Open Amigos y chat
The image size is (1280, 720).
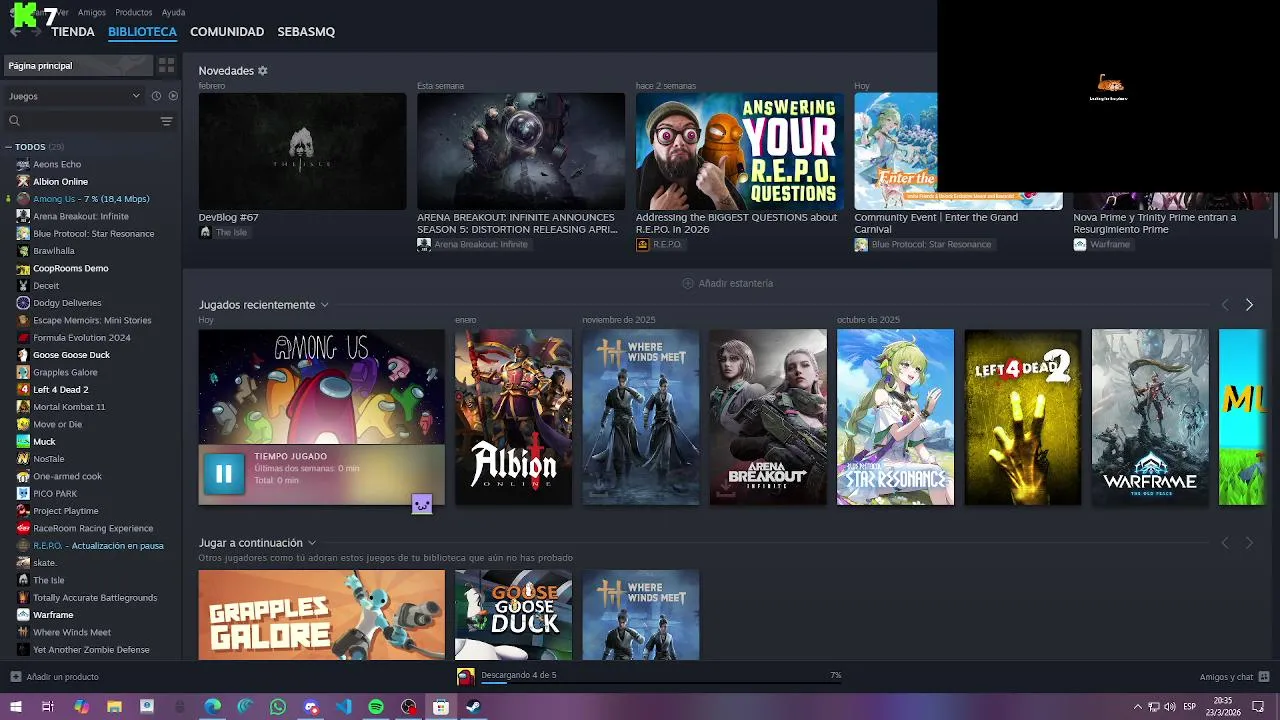[1226, 677]
